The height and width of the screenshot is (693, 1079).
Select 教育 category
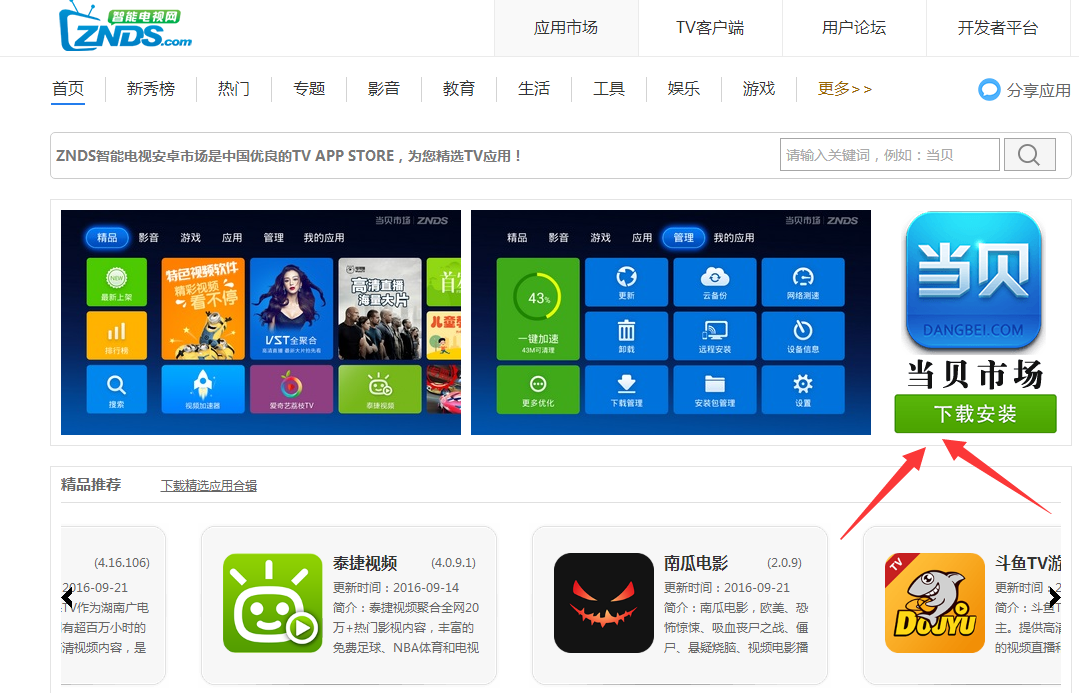click(x=459, y=89)
